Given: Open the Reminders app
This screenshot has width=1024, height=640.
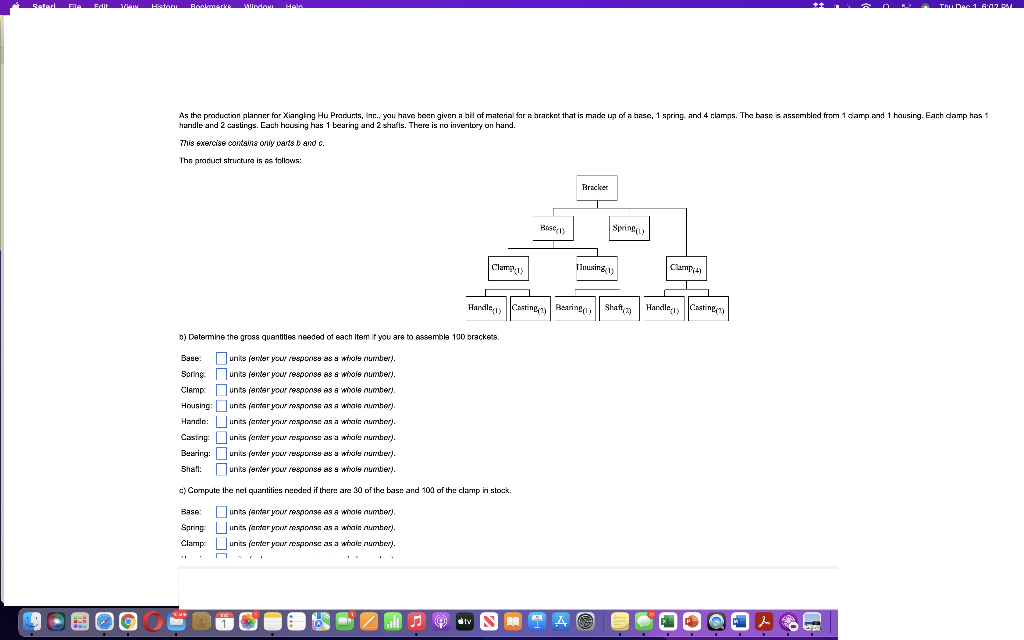Looking at the screenshot, I should (x=296, y=622).
